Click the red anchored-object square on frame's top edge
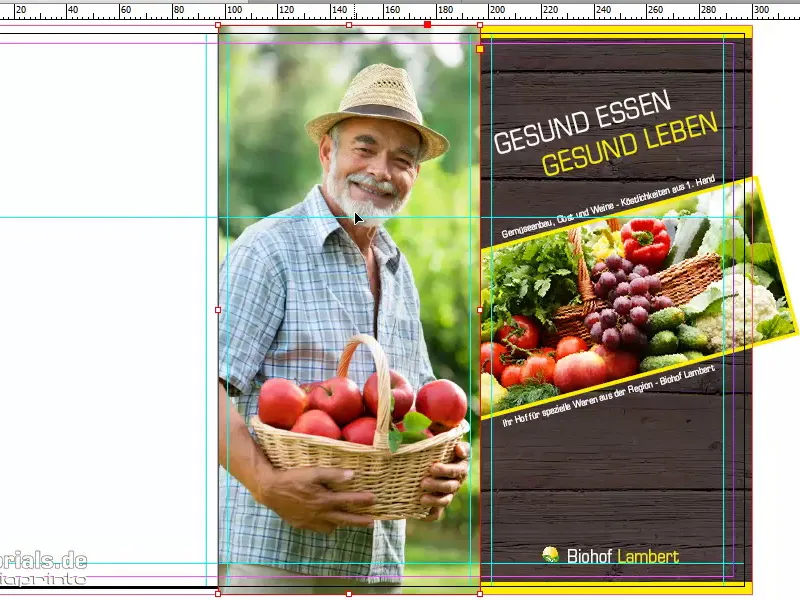The width and height of the screenshot is (800, 600). click(x=427, y=24)
